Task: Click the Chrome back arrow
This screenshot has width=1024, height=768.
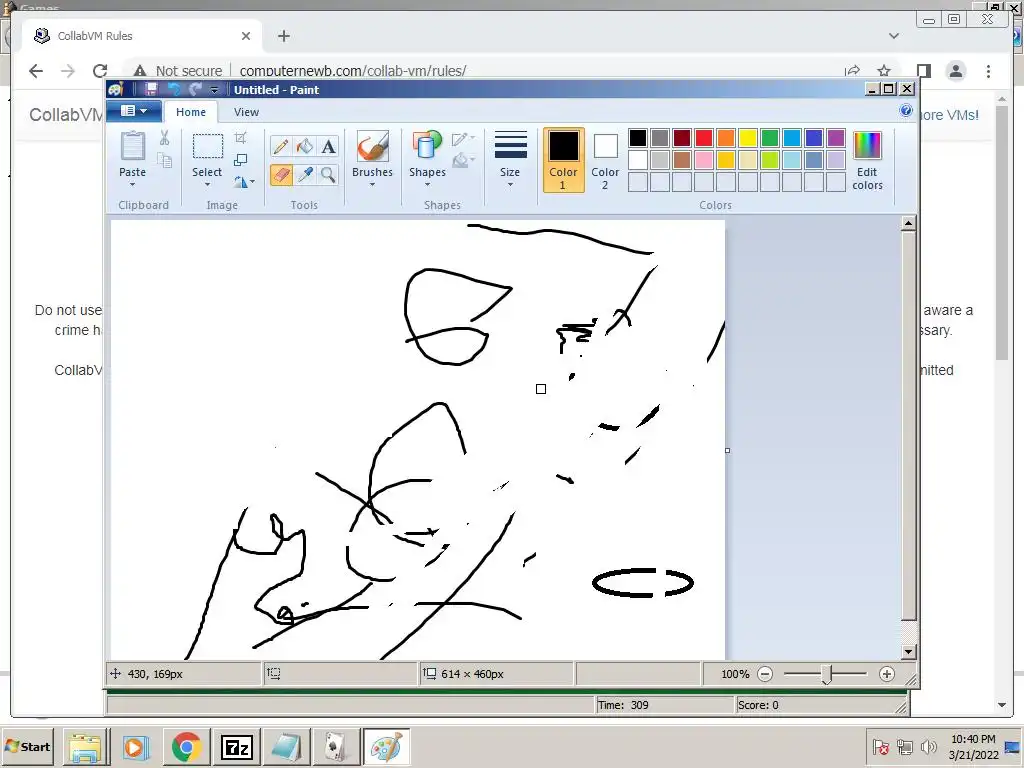Action: (36, 71)
